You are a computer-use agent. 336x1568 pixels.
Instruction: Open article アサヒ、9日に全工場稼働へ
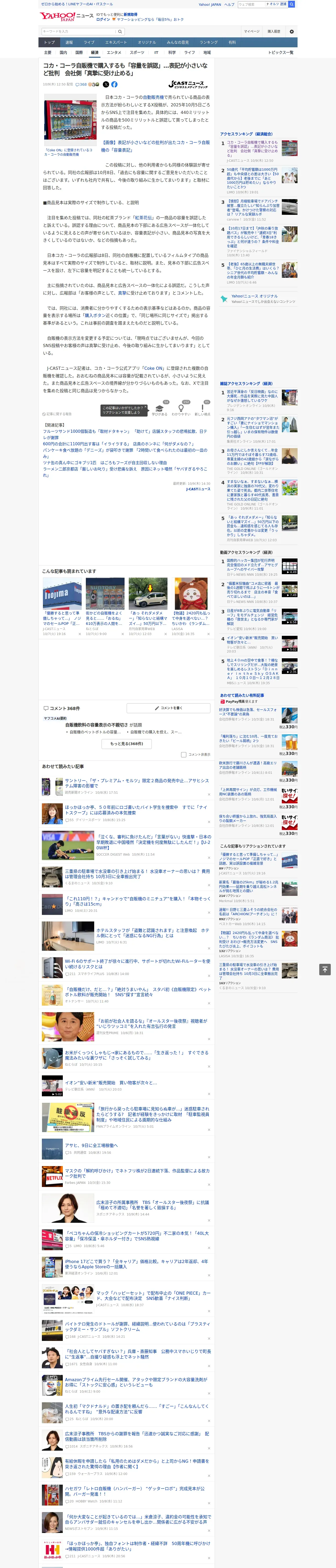tap(92, 1146)
